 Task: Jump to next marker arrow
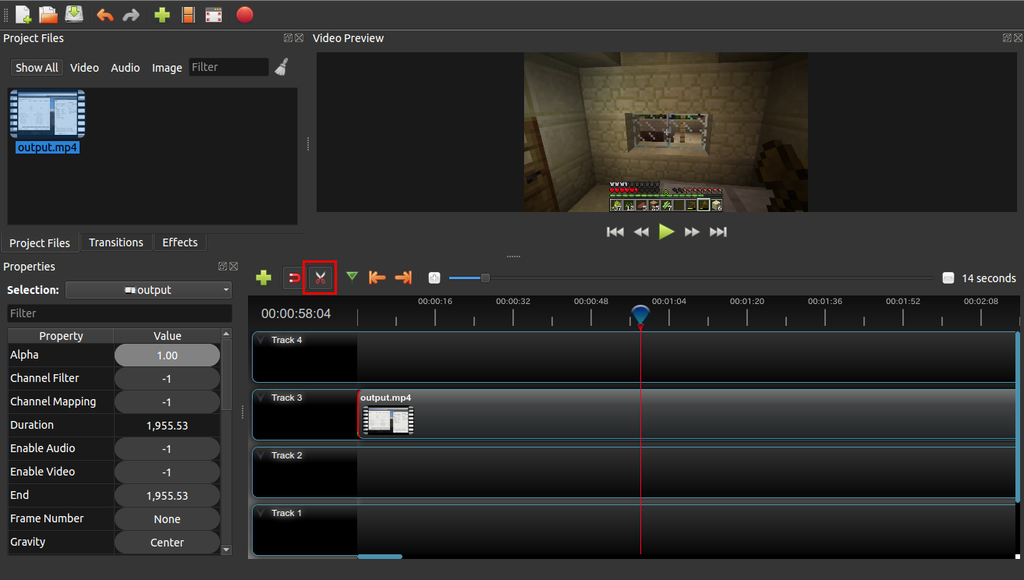tap(404, 278)
